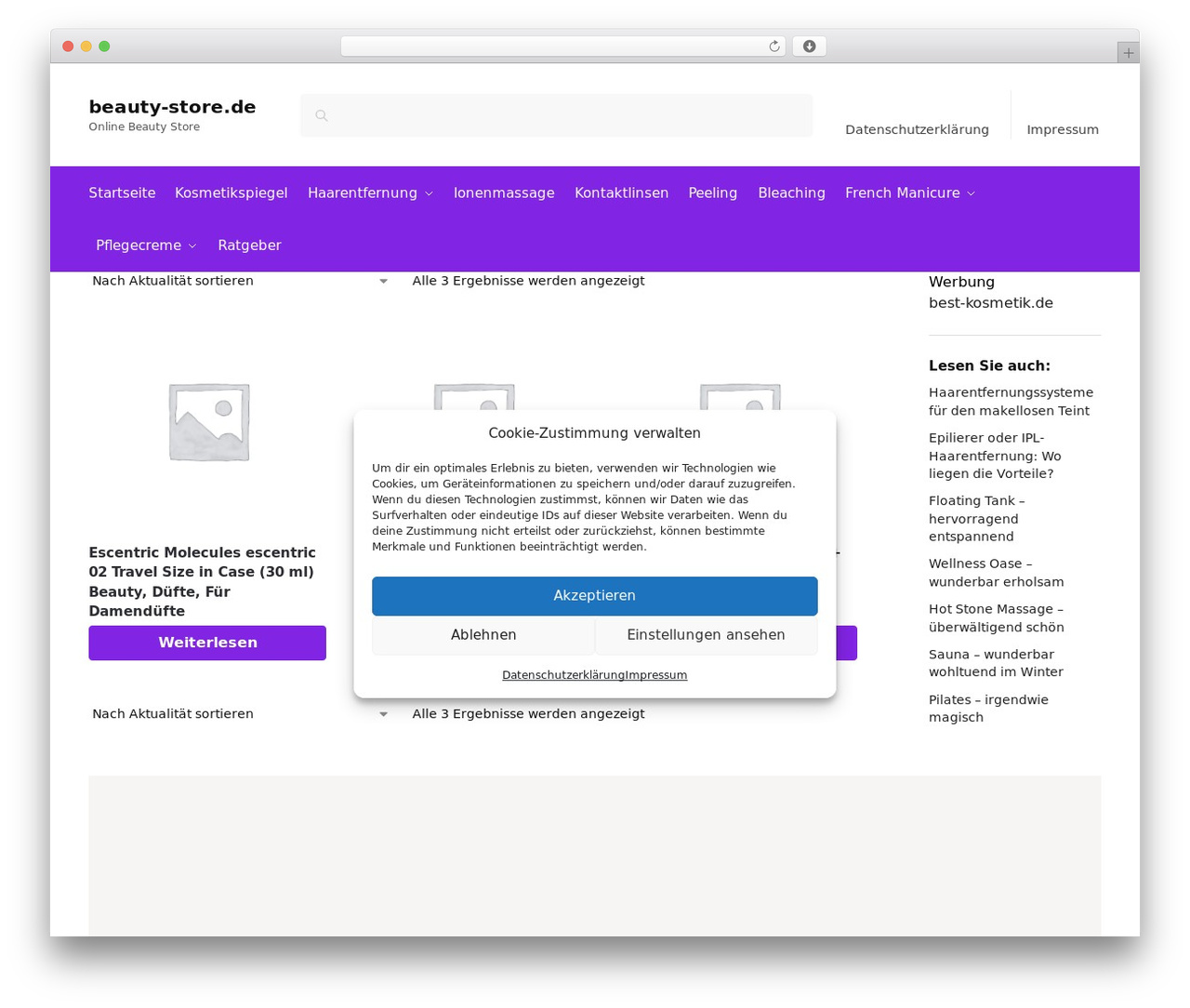Open Datenschutzerklärung link in the cookie dialog
The height and width of the screenshot is (1008, 1190).
[x=563, y=675]
